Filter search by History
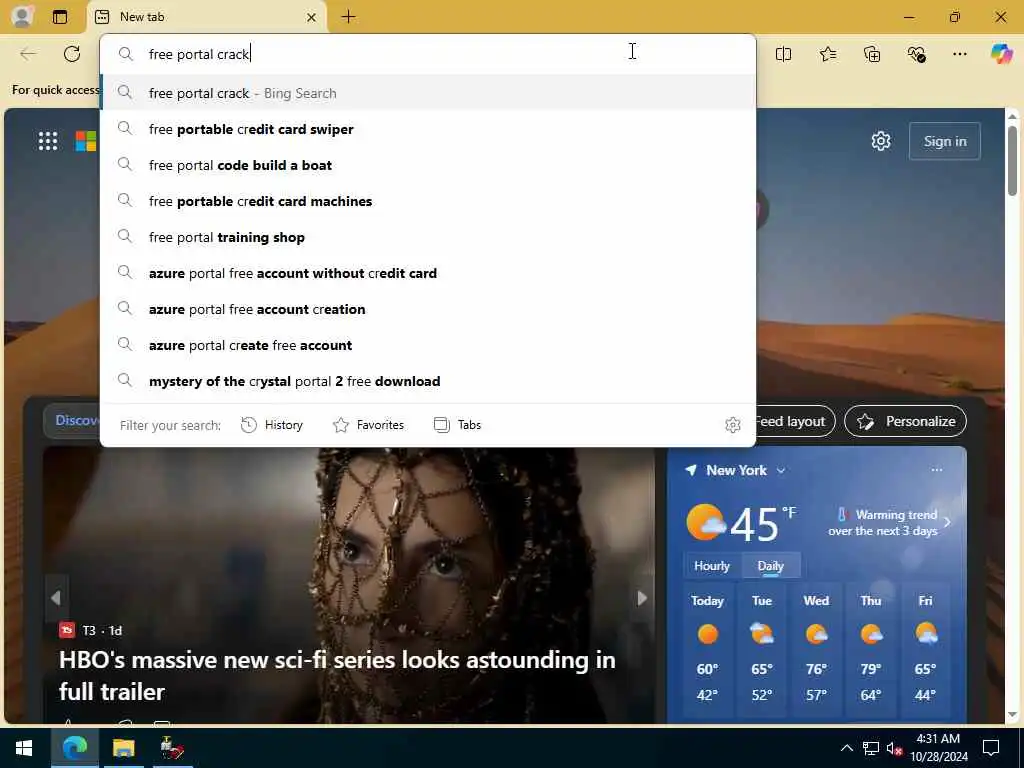 coord(272,425)
